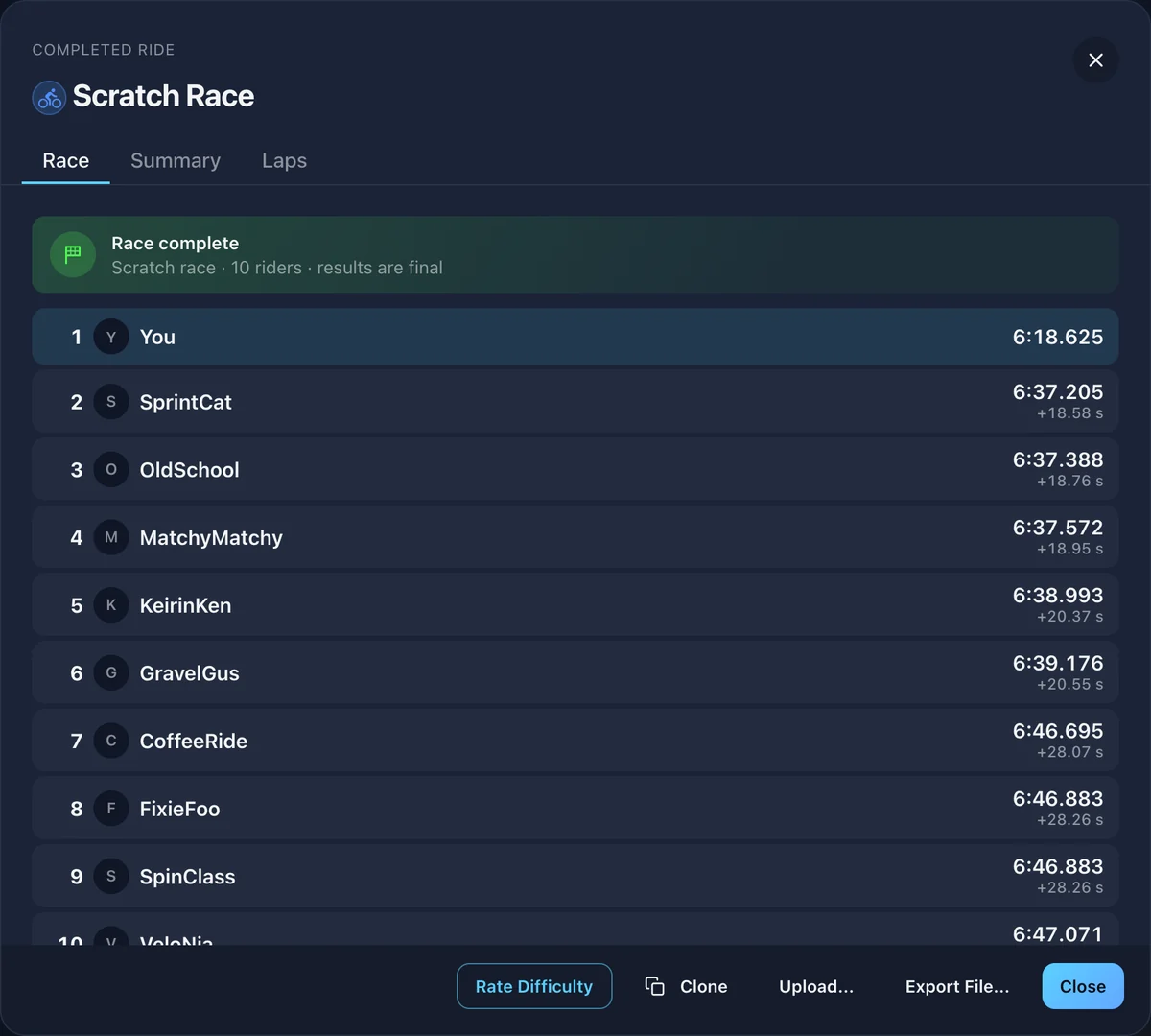Click CoffeeRide's time 6:46.695
This screenshot has height=1036, width=1151.
pos(1058,731)
